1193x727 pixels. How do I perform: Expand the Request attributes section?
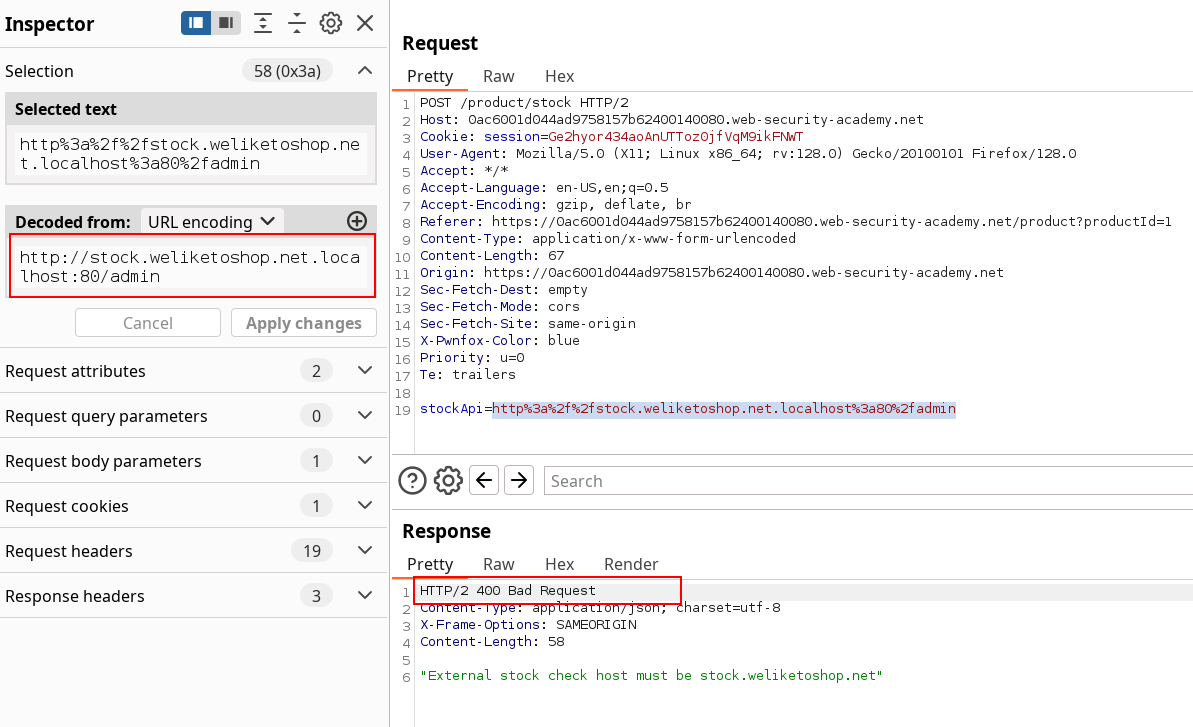point(365,371)
